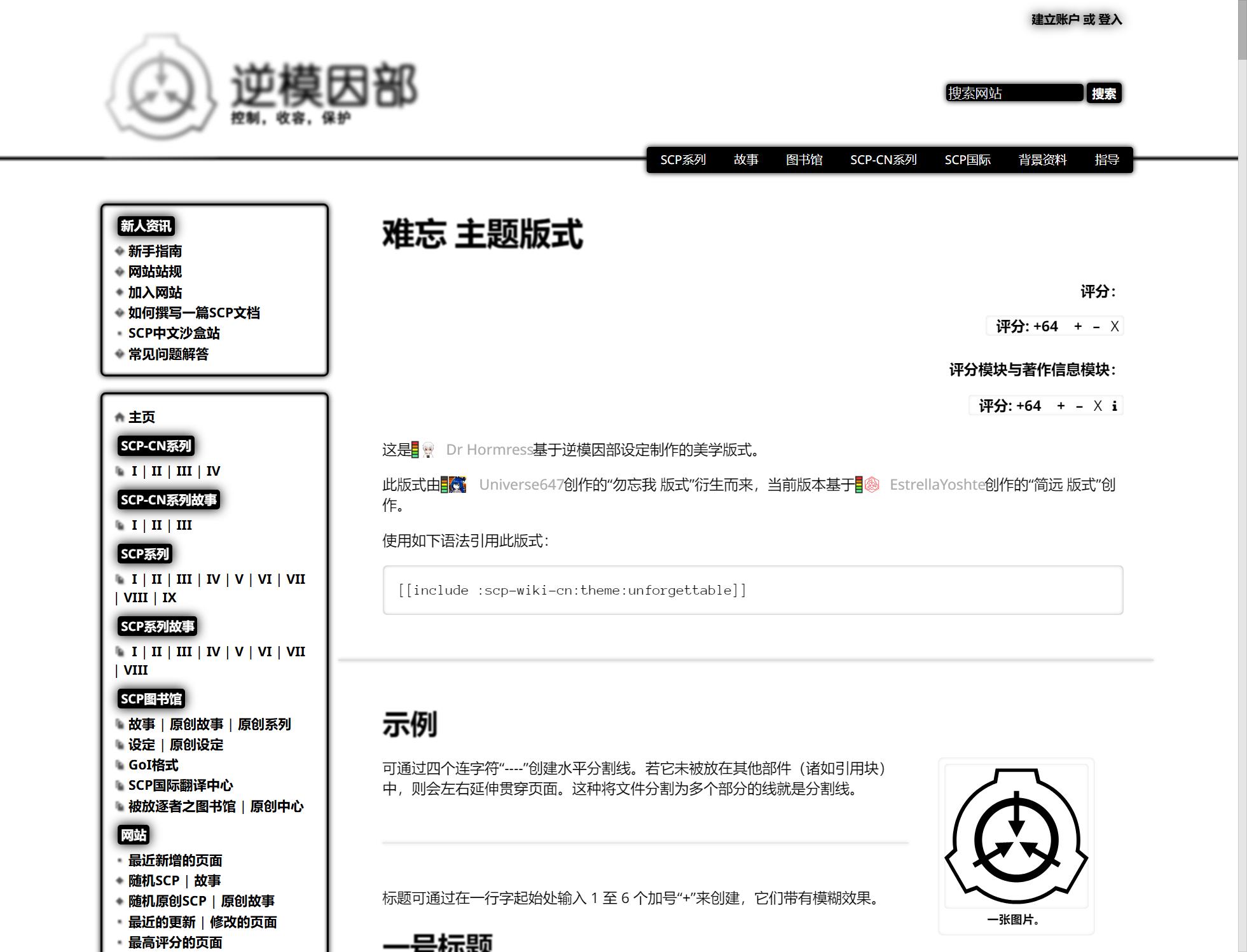Click the vertical page scrollbar thumb
Image resolution: width=1247 pixels, height=952 pixels.
pyautogui.click(x=1242, y=29)
